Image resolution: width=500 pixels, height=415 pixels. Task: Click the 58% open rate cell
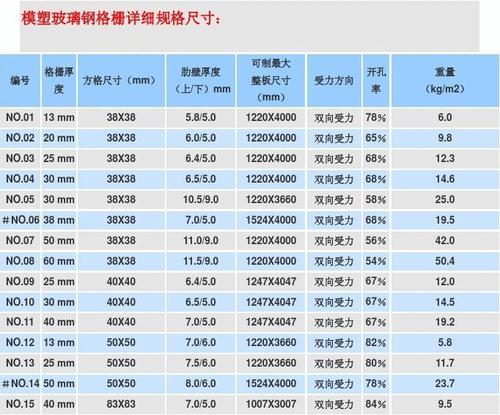click(376, 199)
